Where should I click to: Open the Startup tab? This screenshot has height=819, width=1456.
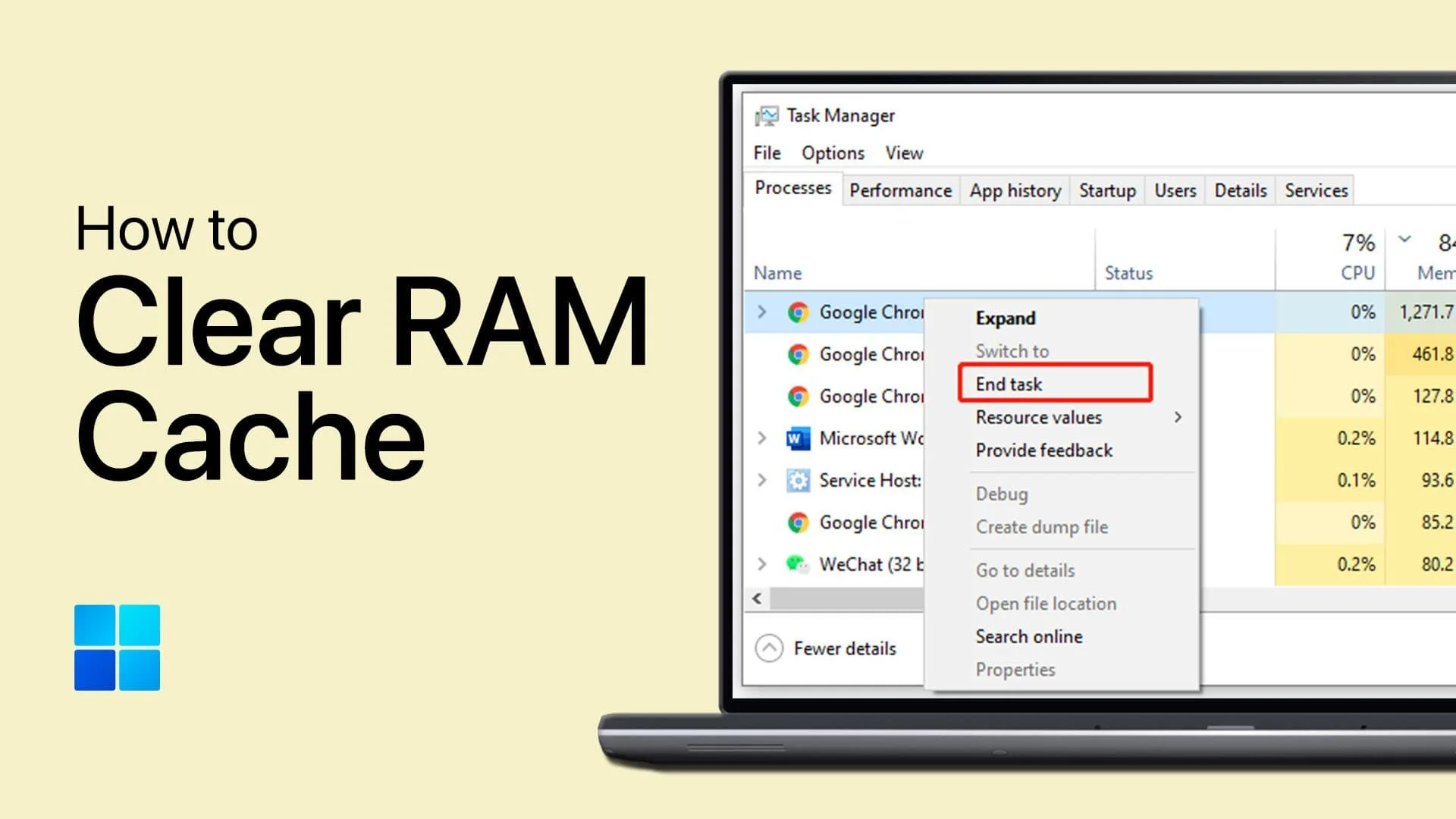point(1107,190)
